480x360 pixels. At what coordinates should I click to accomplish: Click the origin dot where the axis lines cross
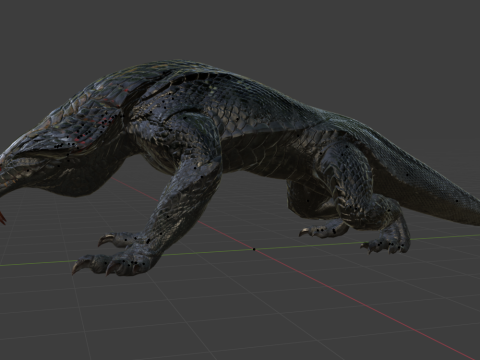click(254, 249)
